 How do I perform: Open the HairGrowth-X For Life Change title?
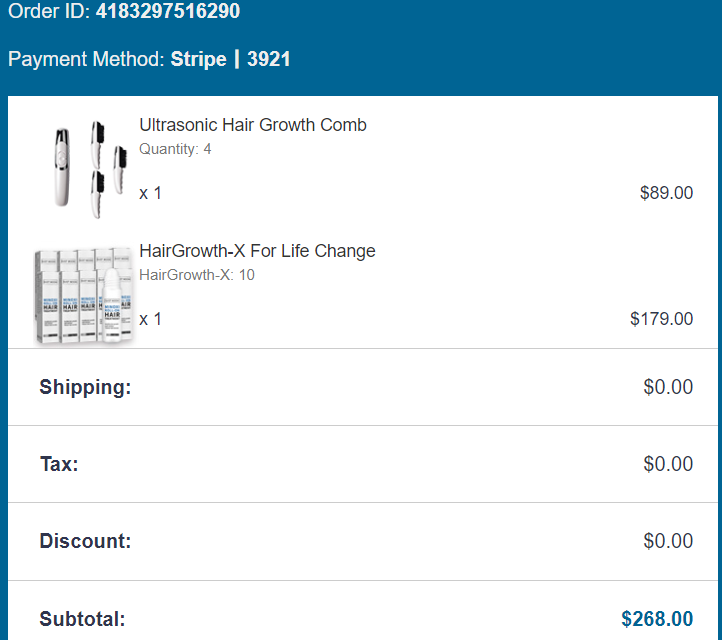click(257, 250)
